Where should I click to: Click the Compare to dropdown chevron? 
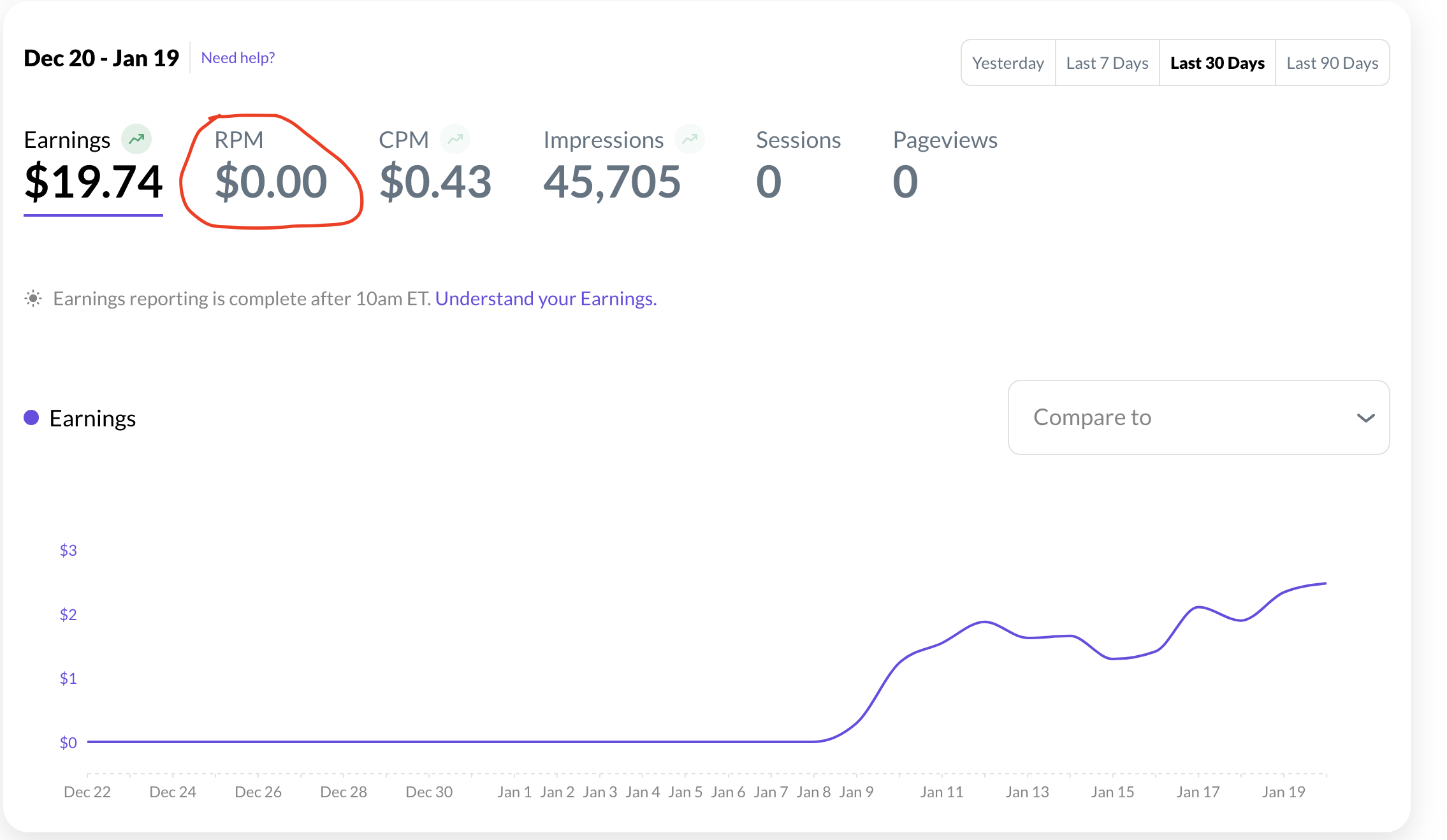(1365, 418)
